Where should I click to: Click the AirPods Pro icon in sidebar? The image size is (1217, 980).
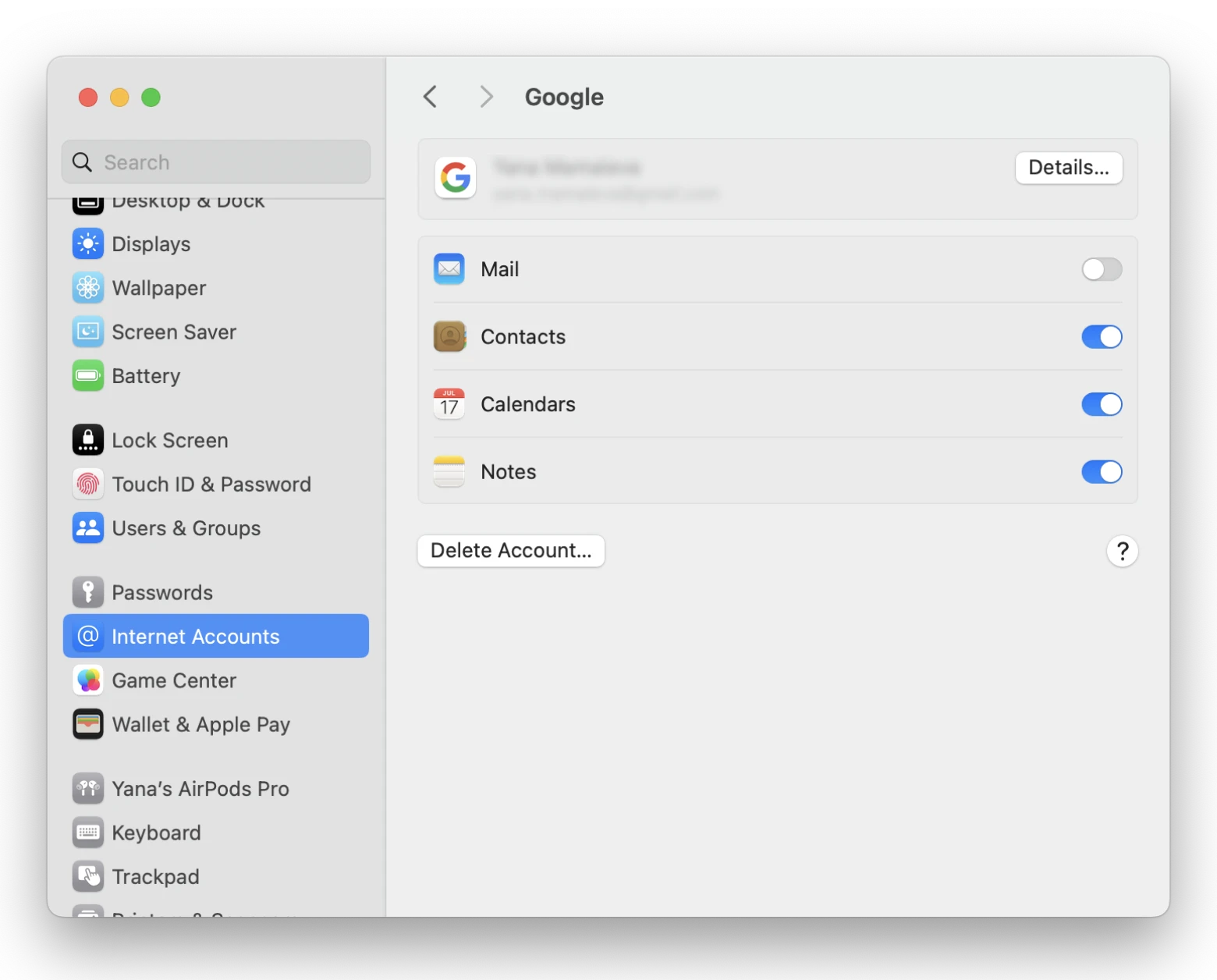(88, 789)
